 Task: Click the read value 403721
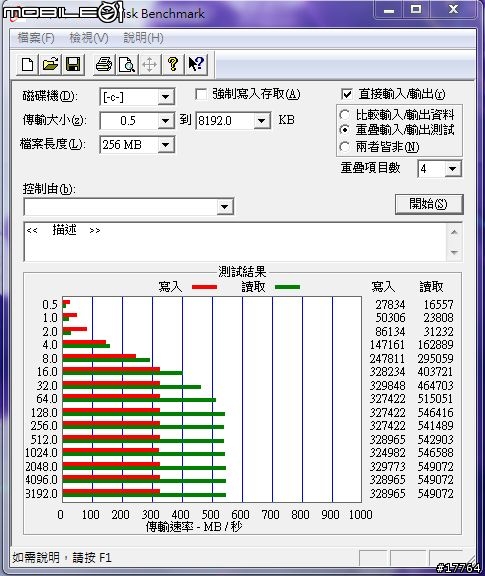435,372
